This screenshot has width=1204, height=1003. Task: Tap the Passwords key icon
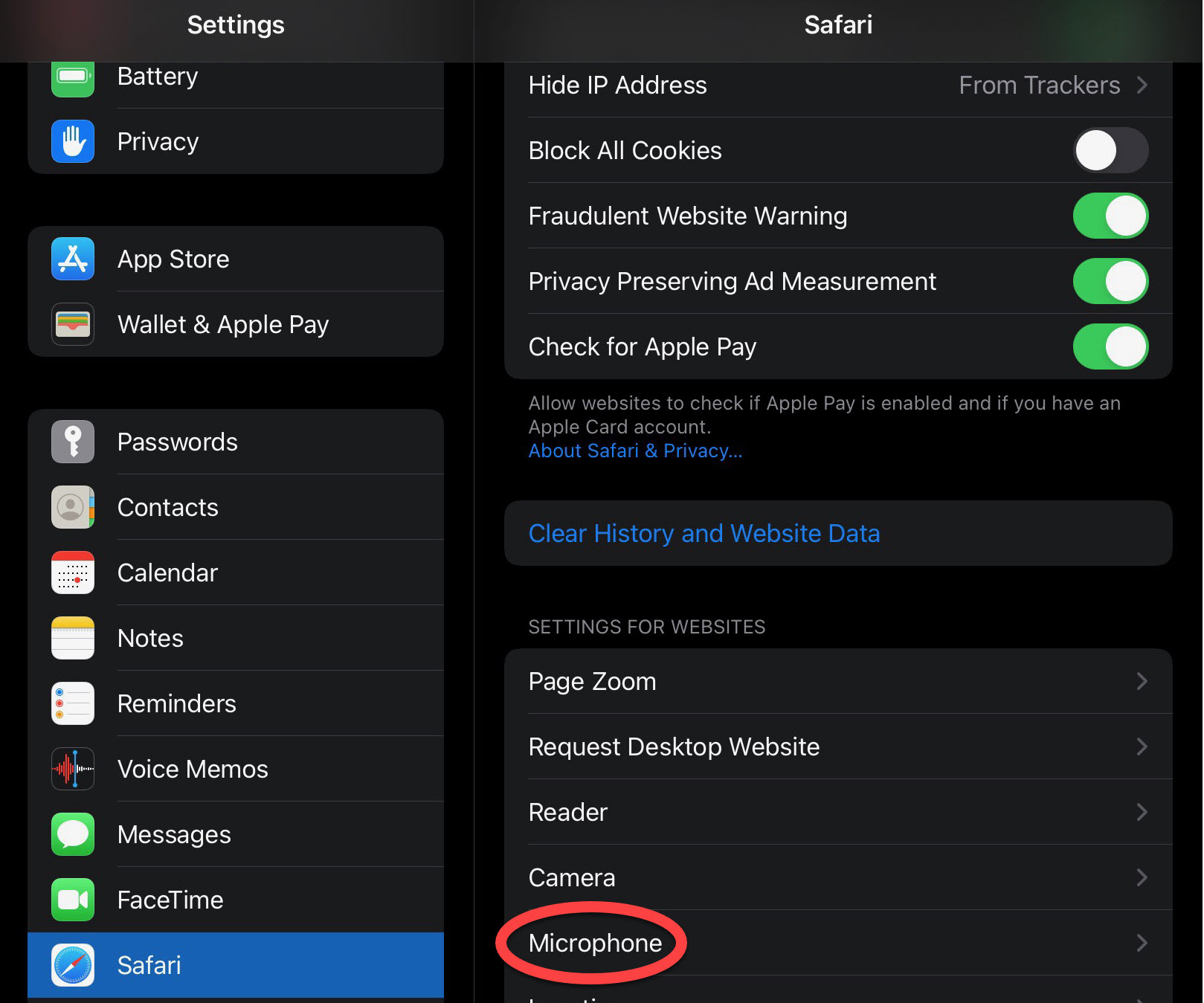coord(72,441)
